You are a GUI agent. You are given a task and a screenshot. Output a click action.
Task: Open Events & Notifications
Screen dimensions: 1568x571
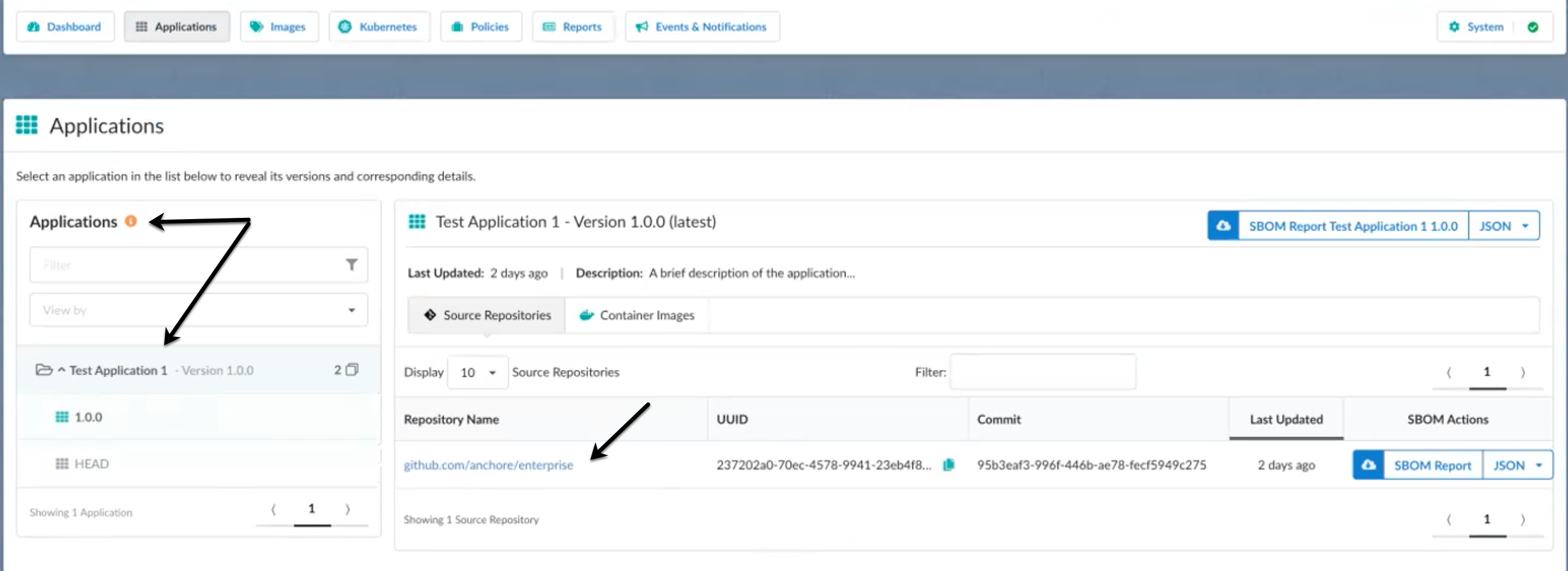(702, 27)
